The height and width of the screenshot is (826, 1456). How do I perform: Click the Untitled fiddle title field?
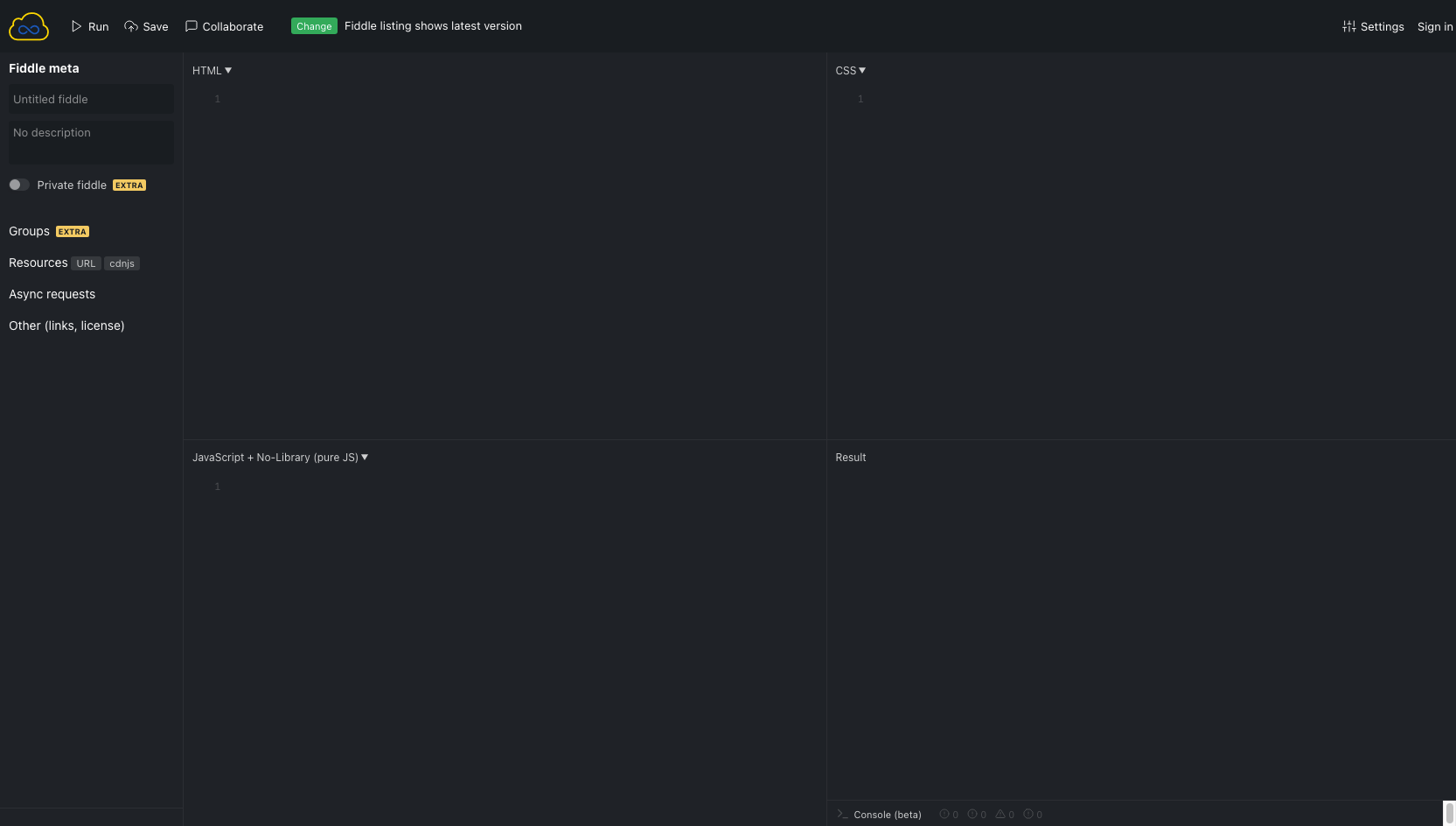91,99
